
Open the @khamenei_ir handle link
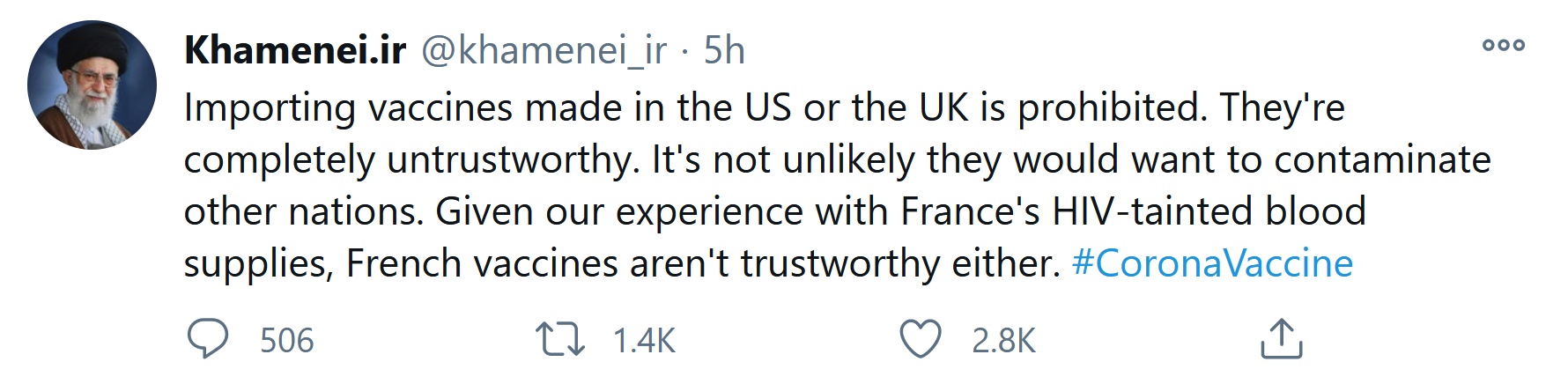pyautogui.click(x=544, y=51)
